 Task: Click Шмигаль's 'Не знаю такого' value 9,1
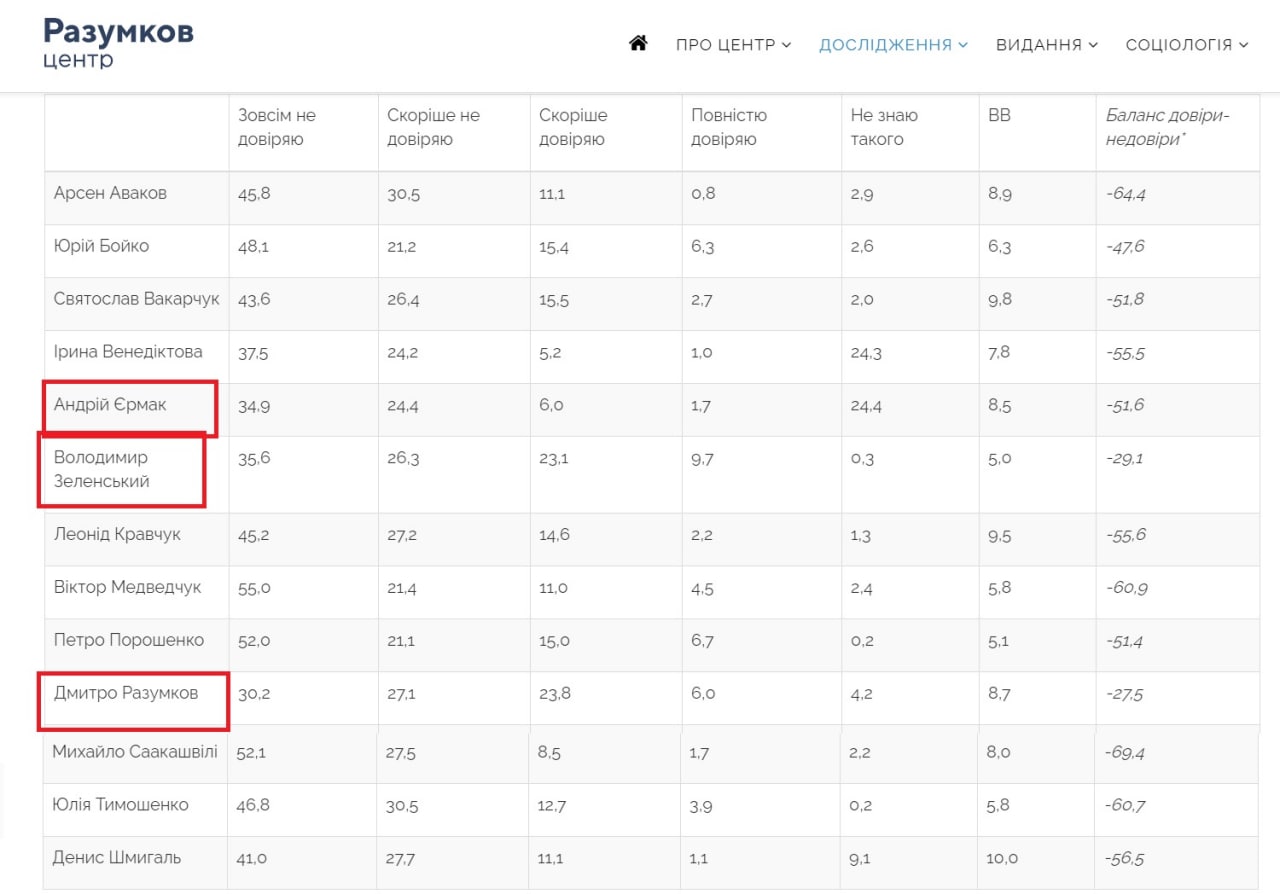point(859,859)
